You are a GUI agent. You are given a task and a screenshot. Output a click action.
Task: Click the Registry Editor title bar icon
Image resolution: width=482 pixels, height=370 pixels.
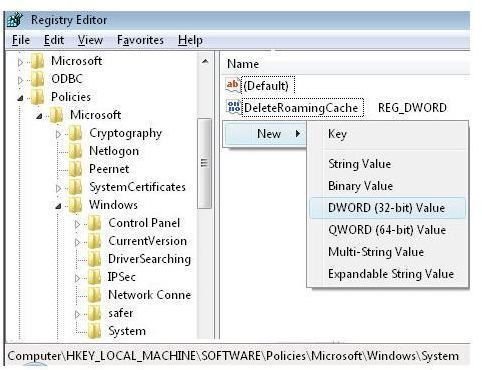15,20
